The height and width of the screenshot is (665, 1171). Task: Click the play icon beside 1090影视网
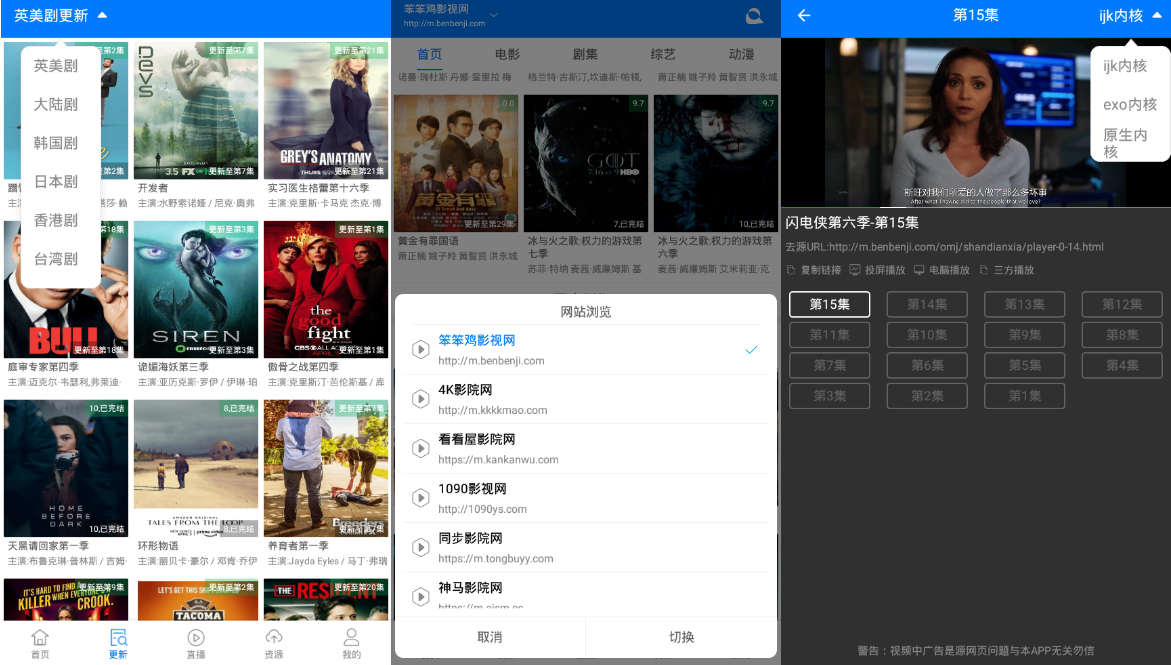420,498
